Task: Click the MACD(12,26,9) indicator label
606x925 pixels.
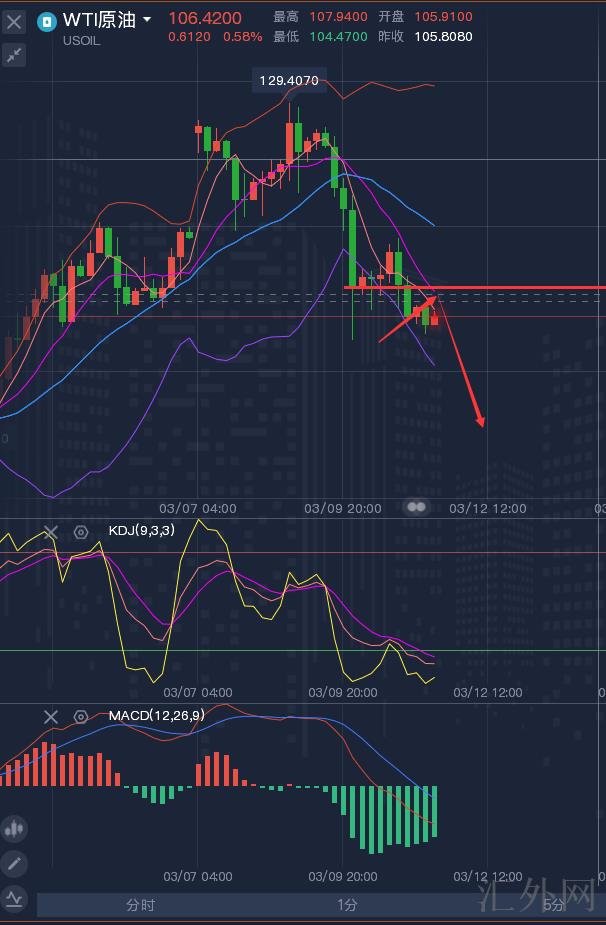Action: (157, 715)
